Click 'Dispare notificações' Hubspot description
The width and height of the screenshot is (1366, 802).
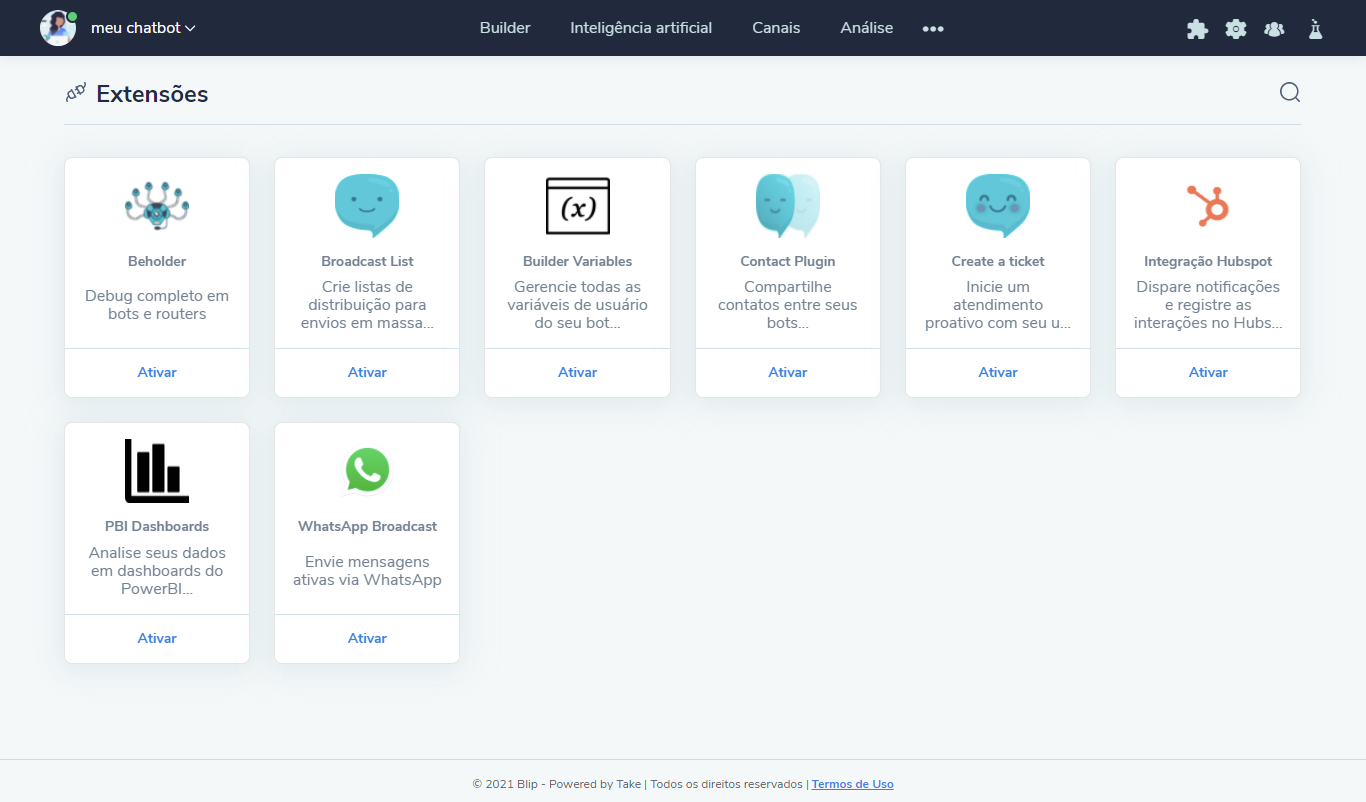click(x=1208, y=305)
